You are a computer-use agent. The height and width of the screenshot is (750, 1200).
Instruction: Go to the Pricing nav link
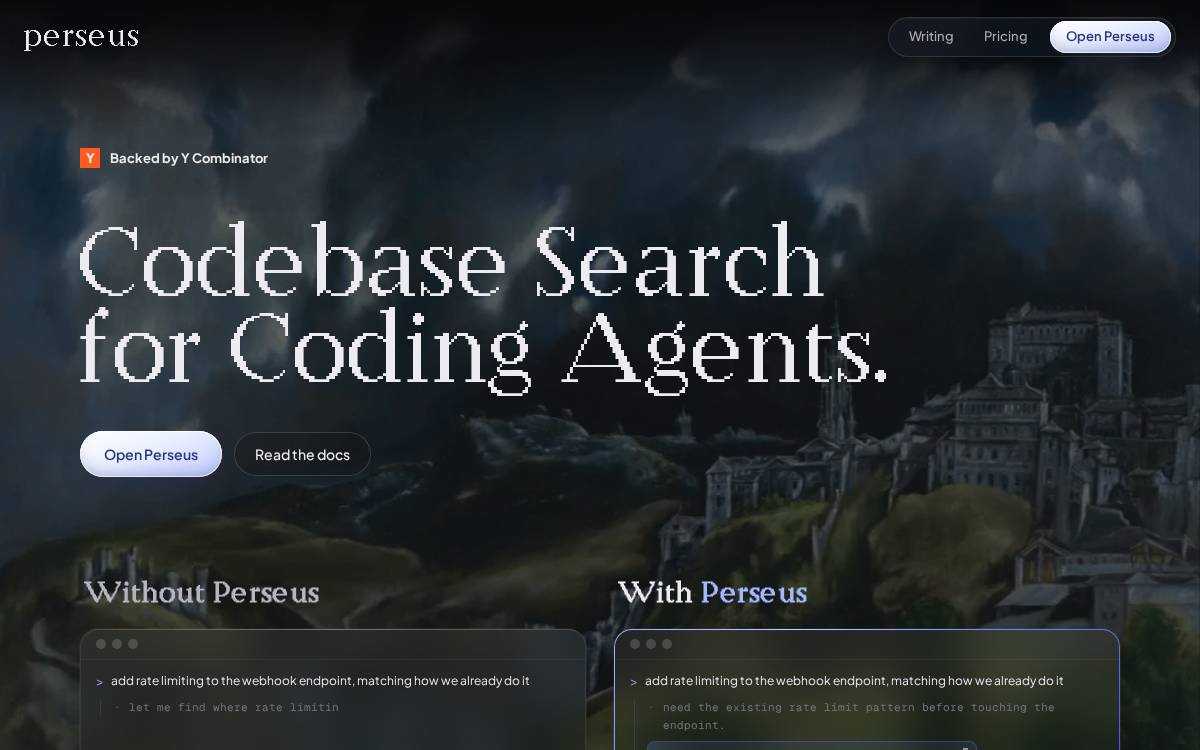(1005, 37)
